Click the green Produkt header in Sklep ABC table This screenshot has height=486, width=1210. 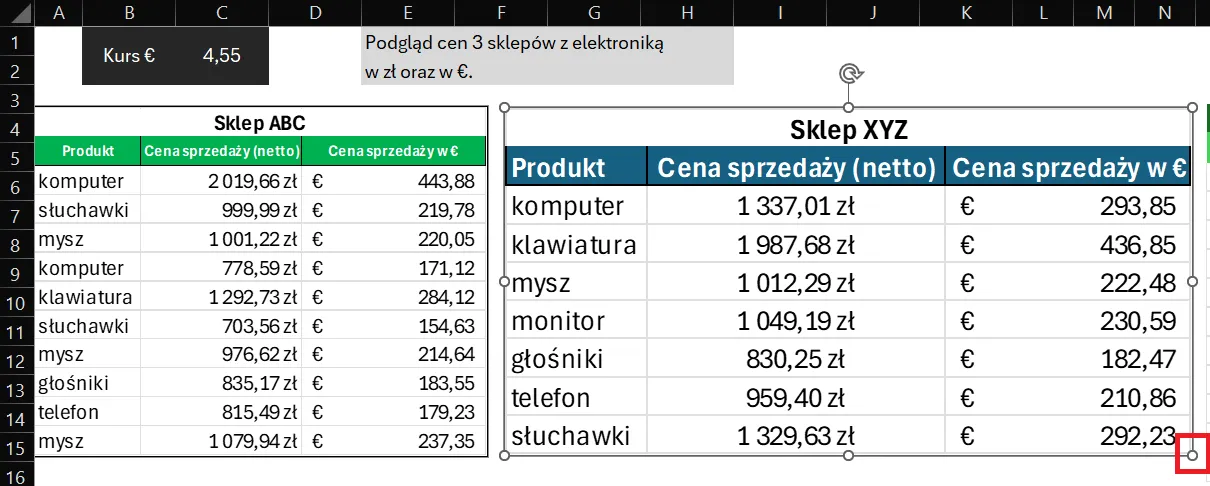coord(87,151)
